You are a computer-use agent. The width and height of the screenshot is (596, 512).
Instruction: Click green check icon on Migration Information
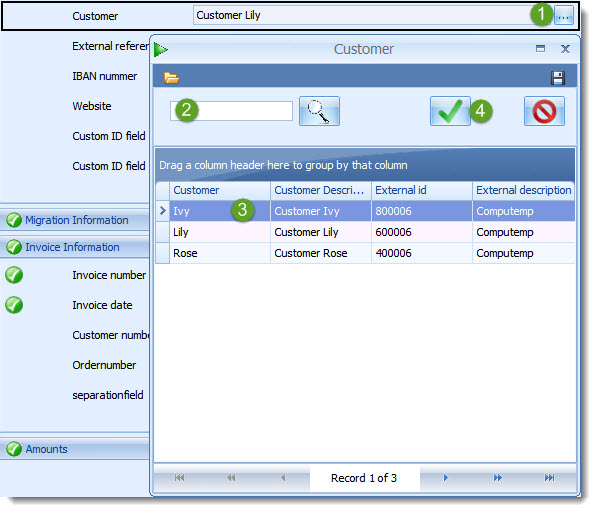point(14,220)
